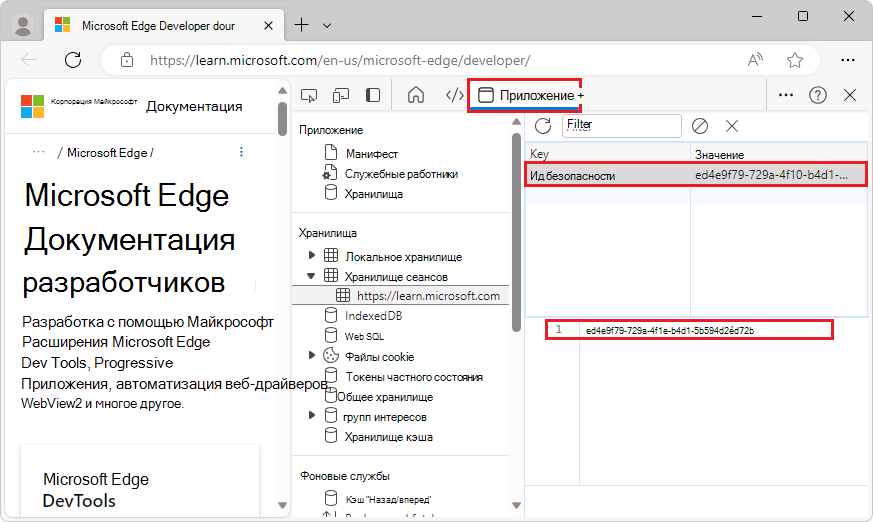Screen dimensions: 873x522
Task: Open a new browser tab
Action: click(x=301, y=25)
